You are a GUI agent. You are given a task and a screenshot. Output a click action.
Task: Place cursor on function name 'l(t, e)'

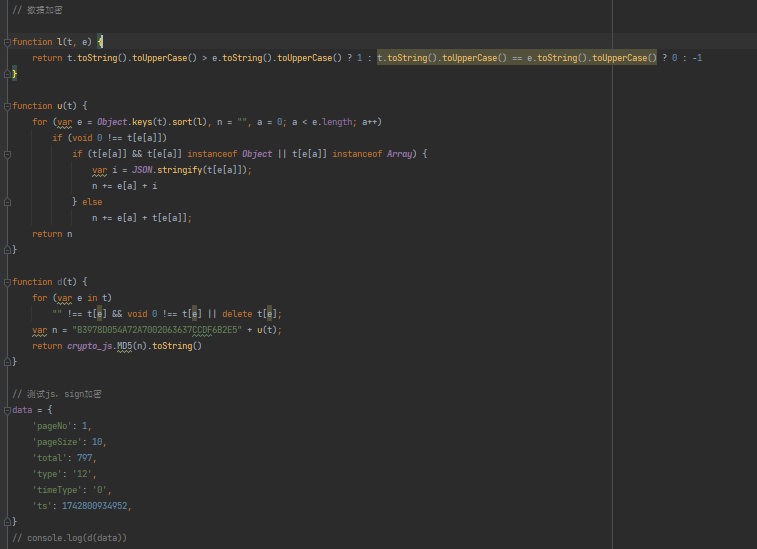tap(74, 42)
